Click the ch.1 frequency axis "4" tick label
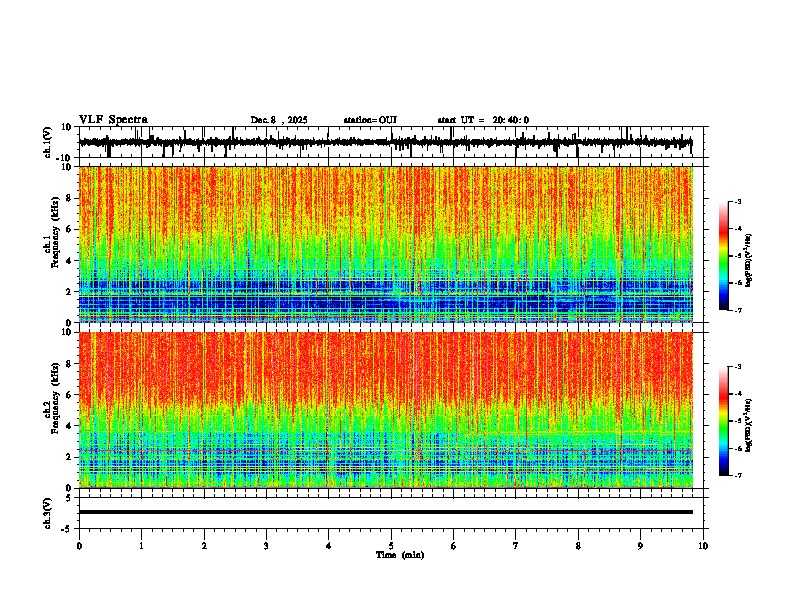 tap(70, 261)
